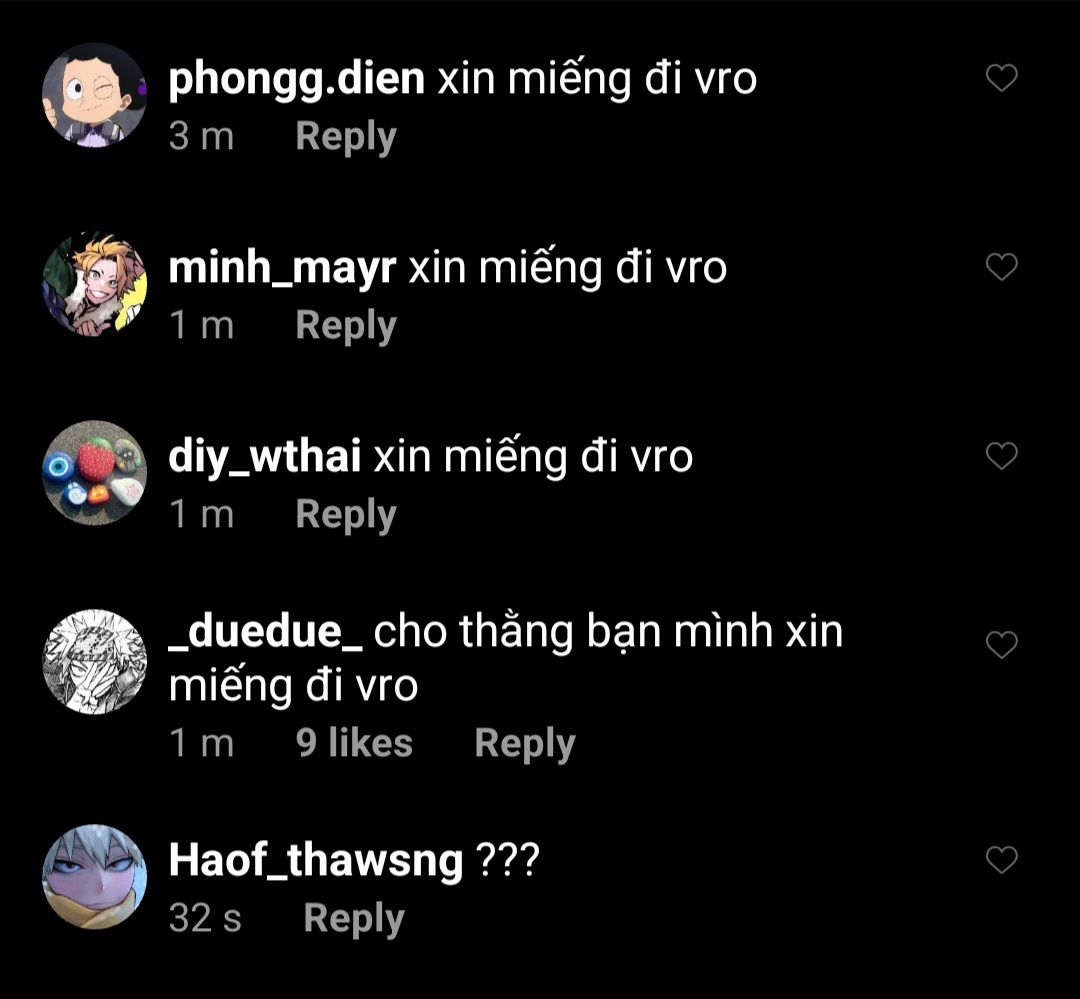Reply to Haof_thawsng's ??? comment
The width and height of the screenshot is (1080, 999).
point(354,918)
